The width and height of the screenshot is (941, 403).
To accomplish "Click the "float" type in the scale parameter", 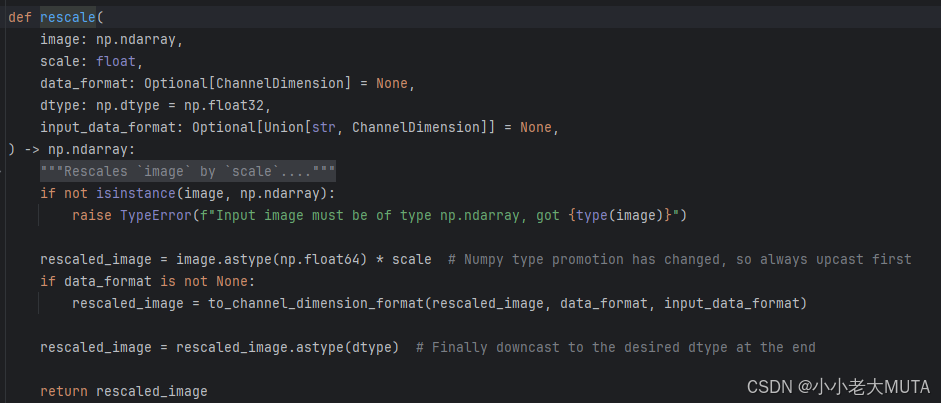I will (x=116, y=61).
